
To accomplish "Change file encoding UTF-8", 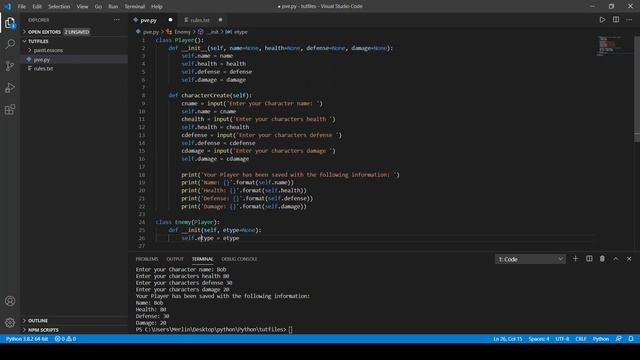I will pyautogui.click(x=562, y=339).
